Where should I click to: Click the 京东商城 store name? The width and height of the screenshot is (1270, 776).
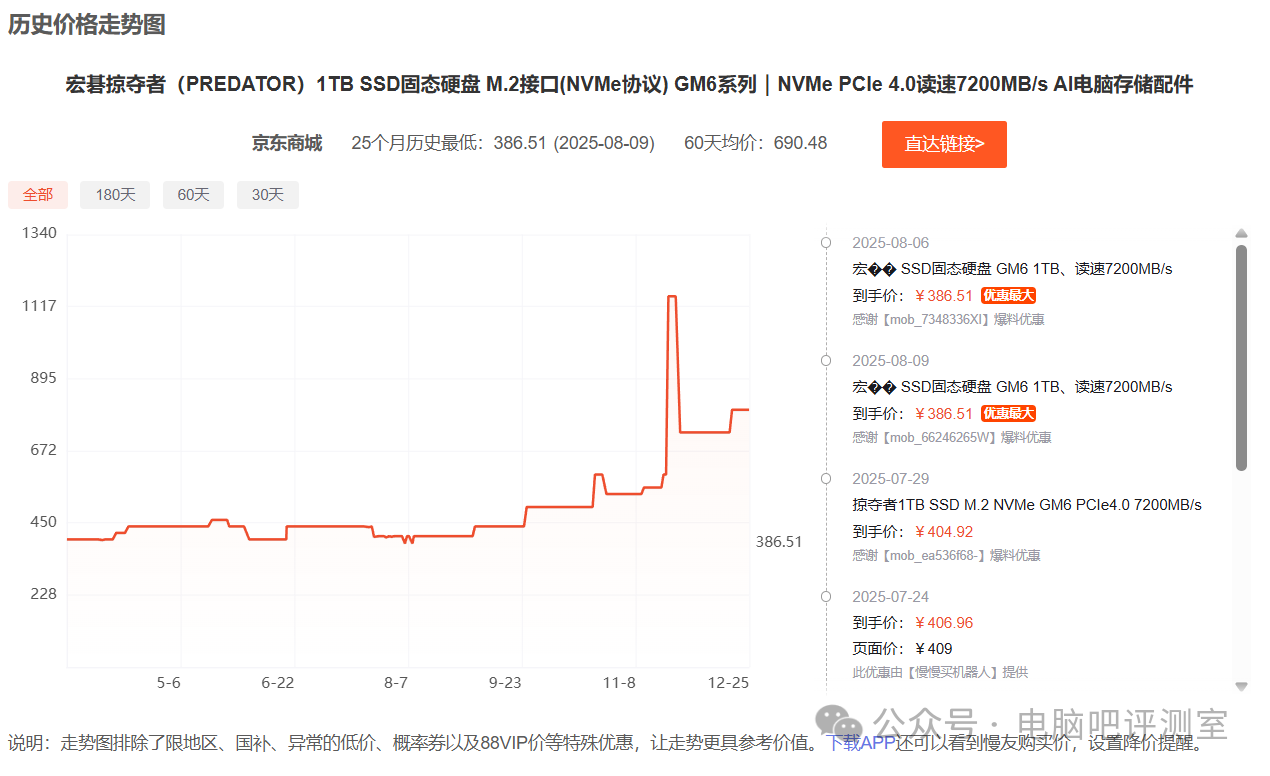[x=287, y=143]
